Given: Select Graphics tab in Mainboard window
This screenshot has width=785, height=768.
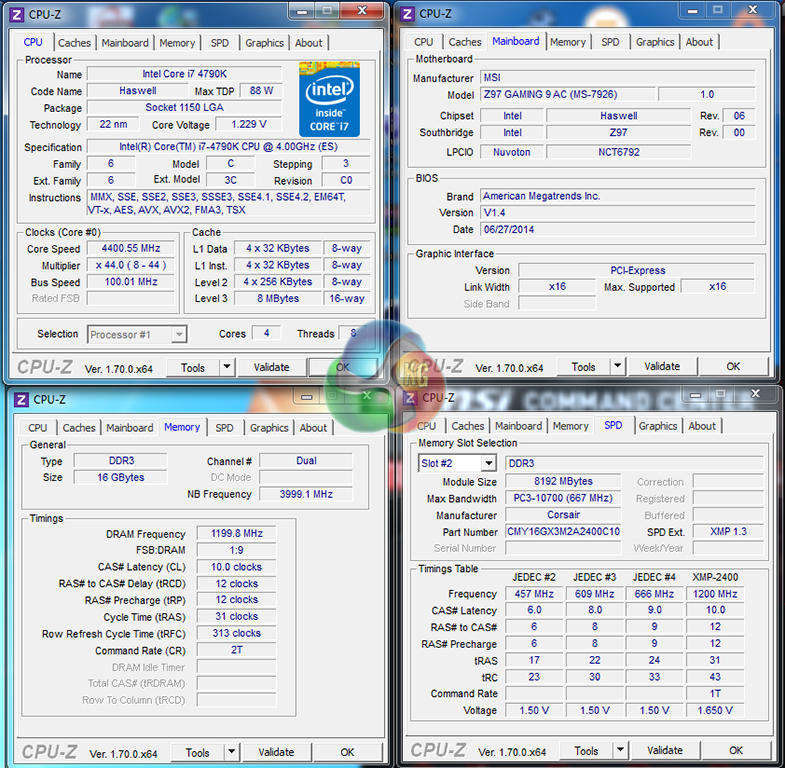Looking at the screenshot, I should 655,42.
